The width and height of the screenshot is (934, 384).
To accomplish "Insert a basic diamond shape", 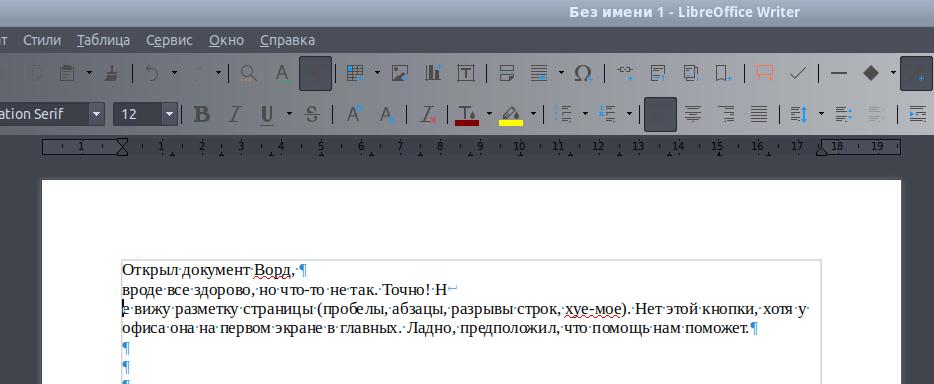I will 871,73.
